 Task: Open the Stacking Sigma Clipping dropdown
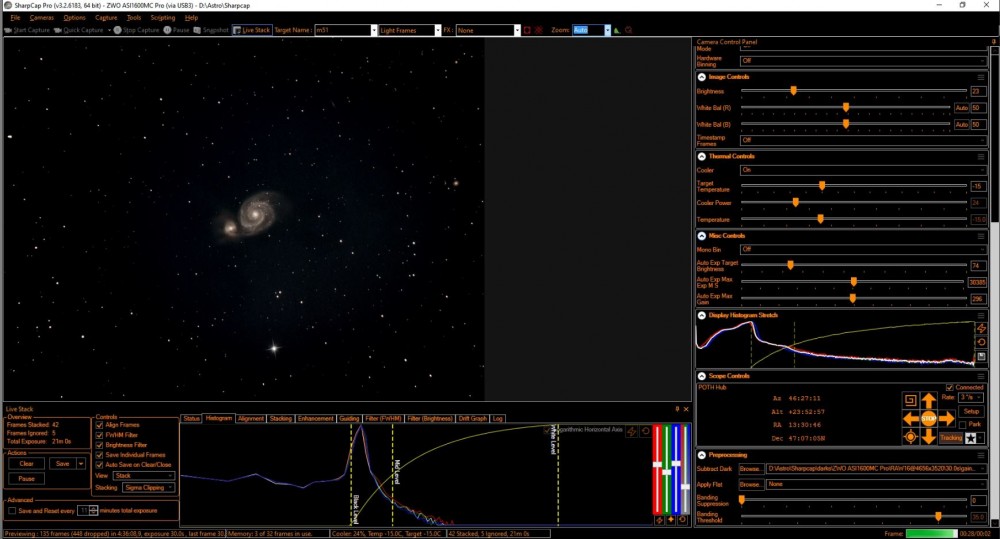point(148,487)
